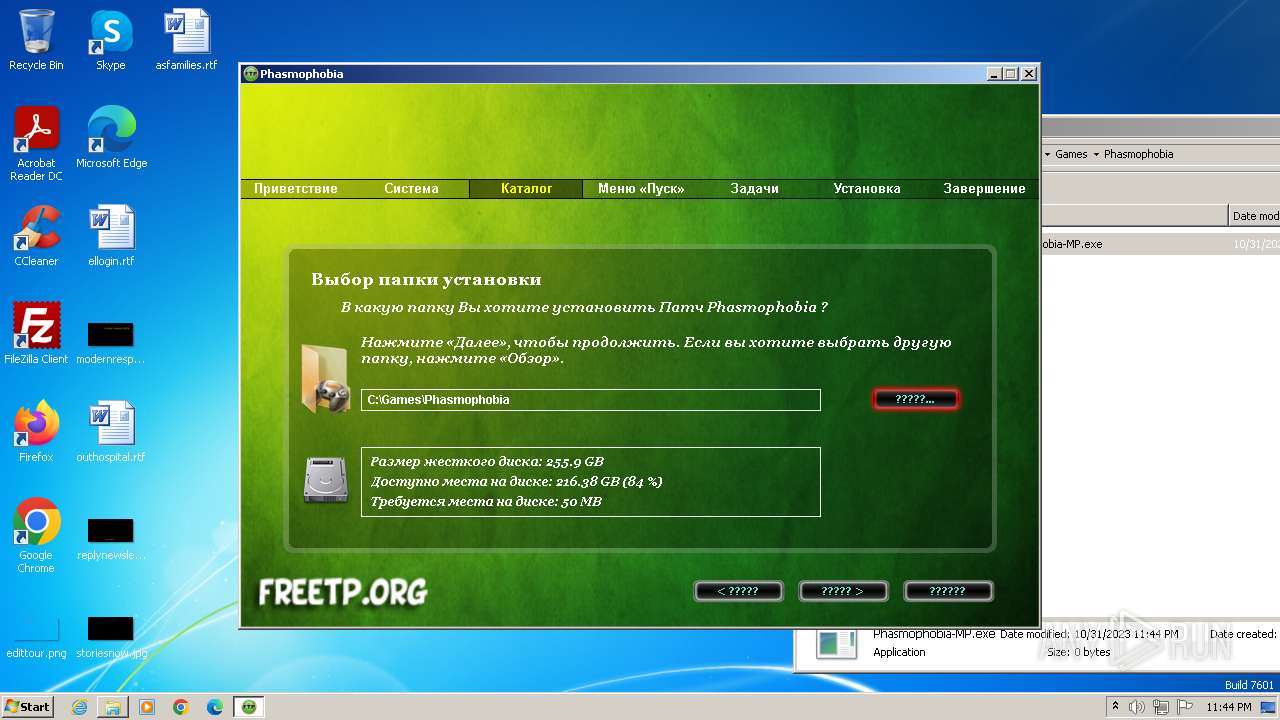Launch FileZilla Client shortcut
Image resolution: width=1280 pixels, height=720 pixels.
[x=36, y=334]
